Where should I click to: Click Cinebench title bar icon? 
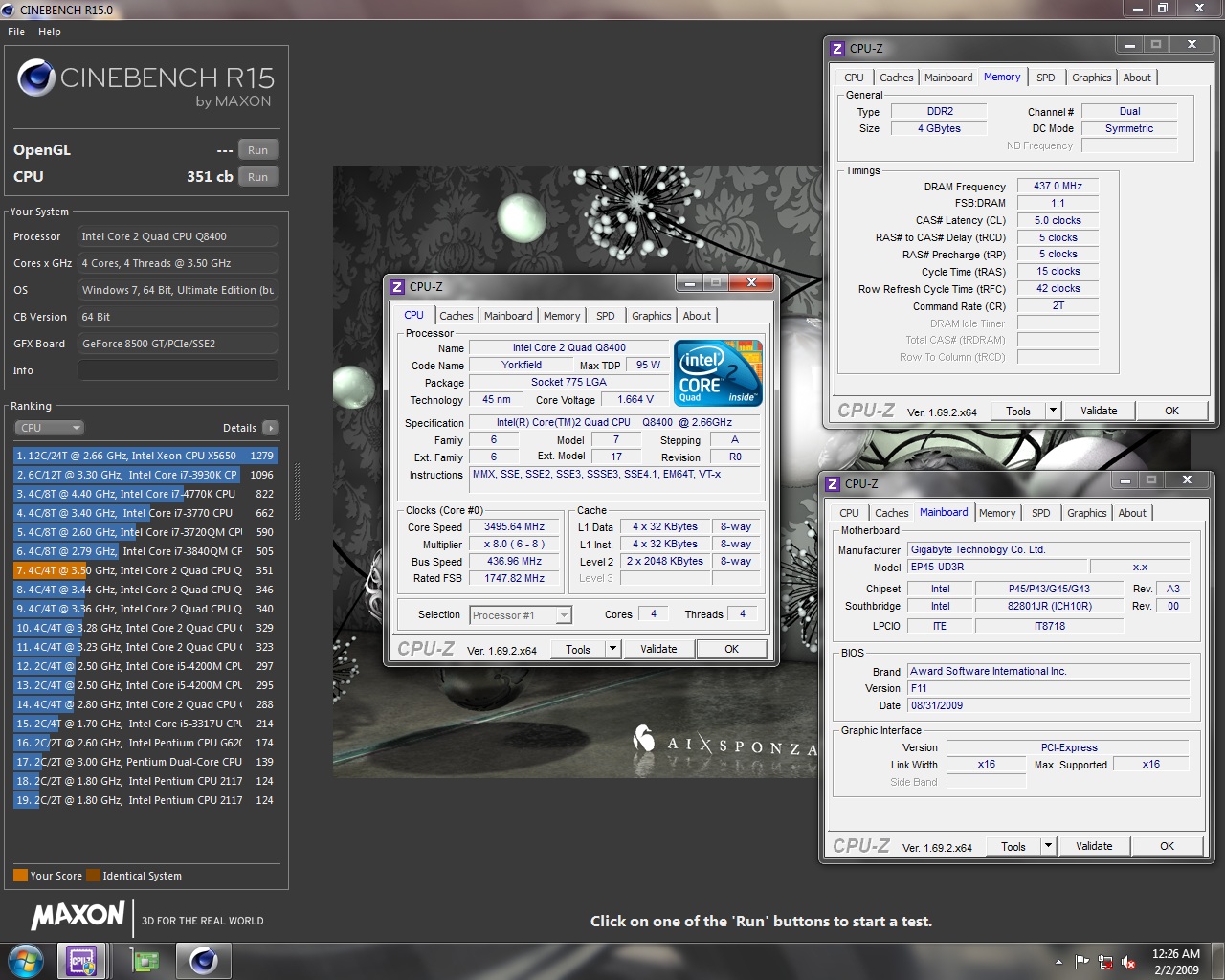(11, 10)
